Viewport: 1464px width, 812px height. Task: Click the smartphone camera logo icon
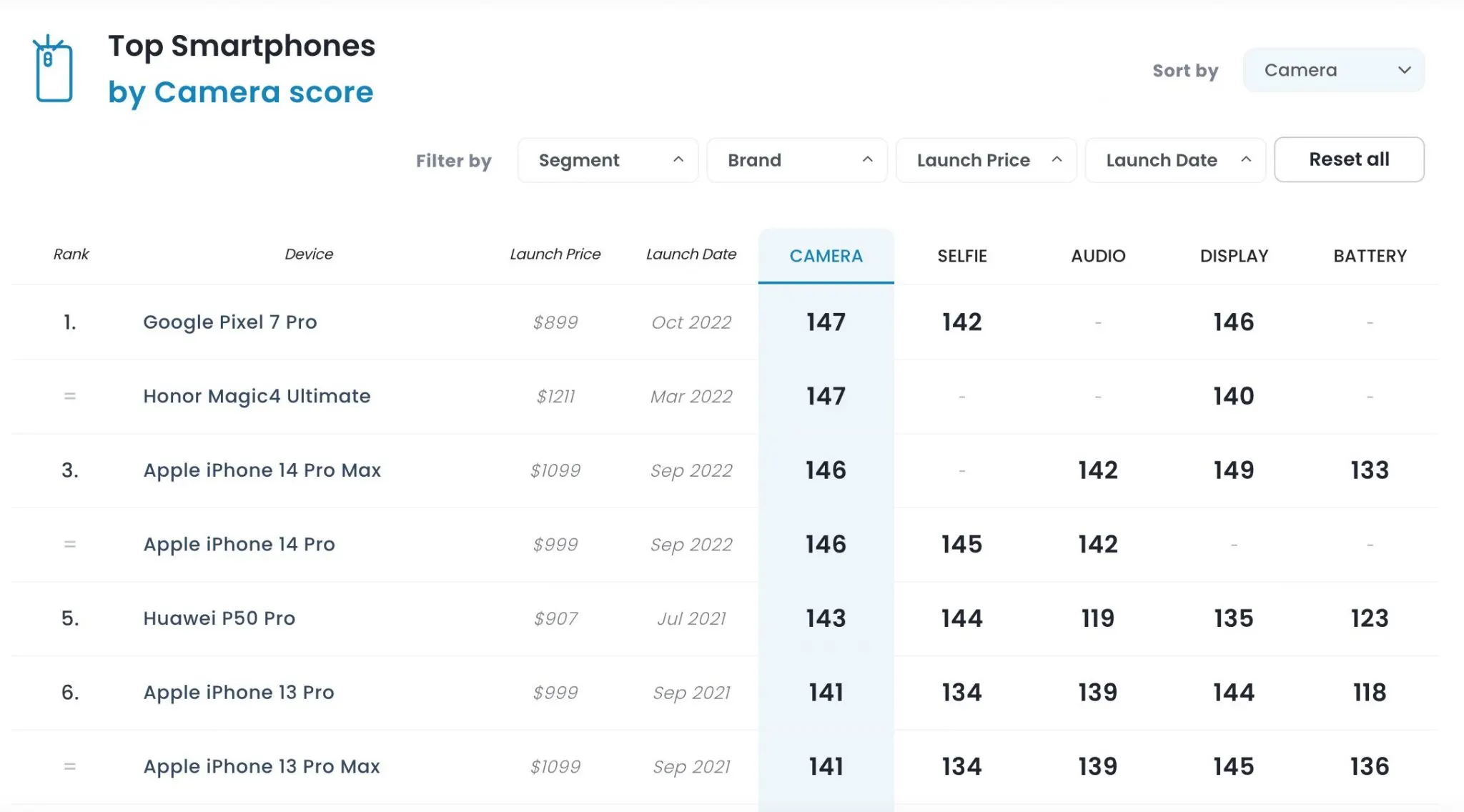pos(54,69)
